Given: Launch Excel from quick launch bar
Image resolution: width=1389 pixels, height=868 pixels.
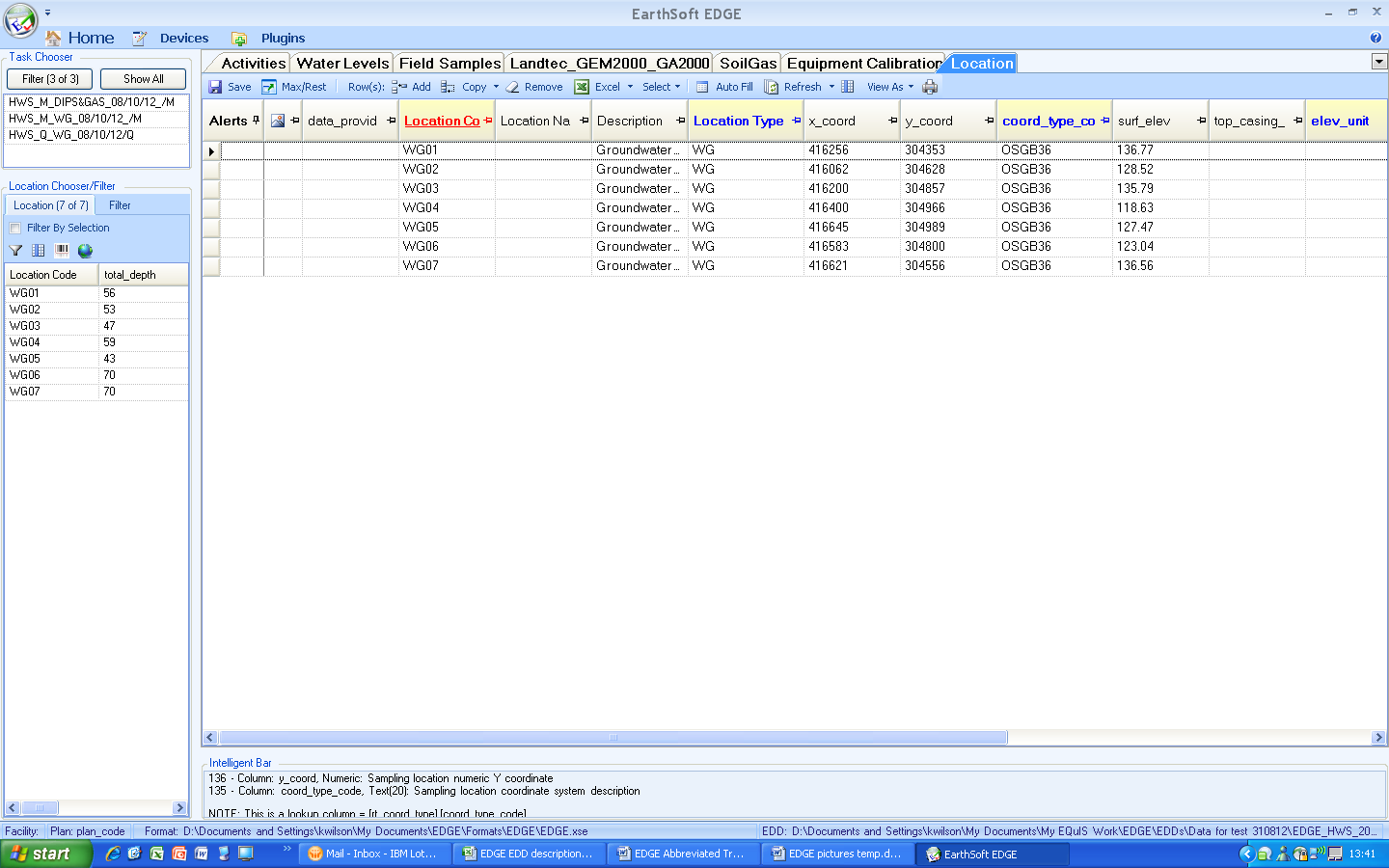Looking at the screenshot, I should (157, 854).
